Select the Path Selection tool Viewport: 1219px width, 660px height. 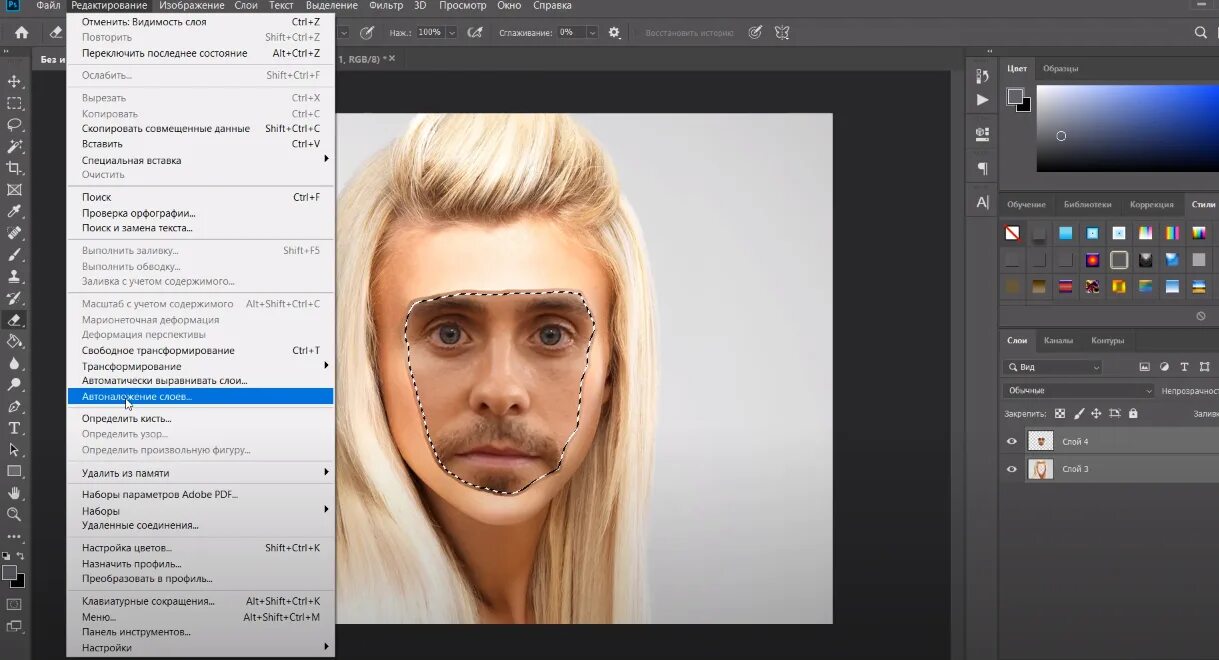coord(14,450)
